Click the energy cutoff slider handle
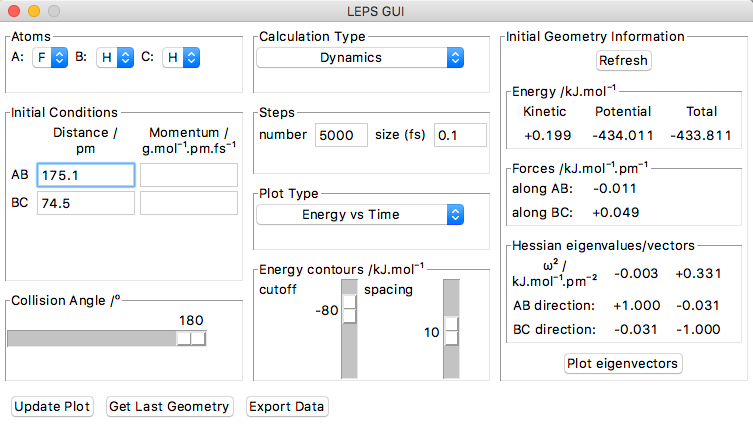Image resolution: width=753 pixels, height=428 pixels. 350,311
